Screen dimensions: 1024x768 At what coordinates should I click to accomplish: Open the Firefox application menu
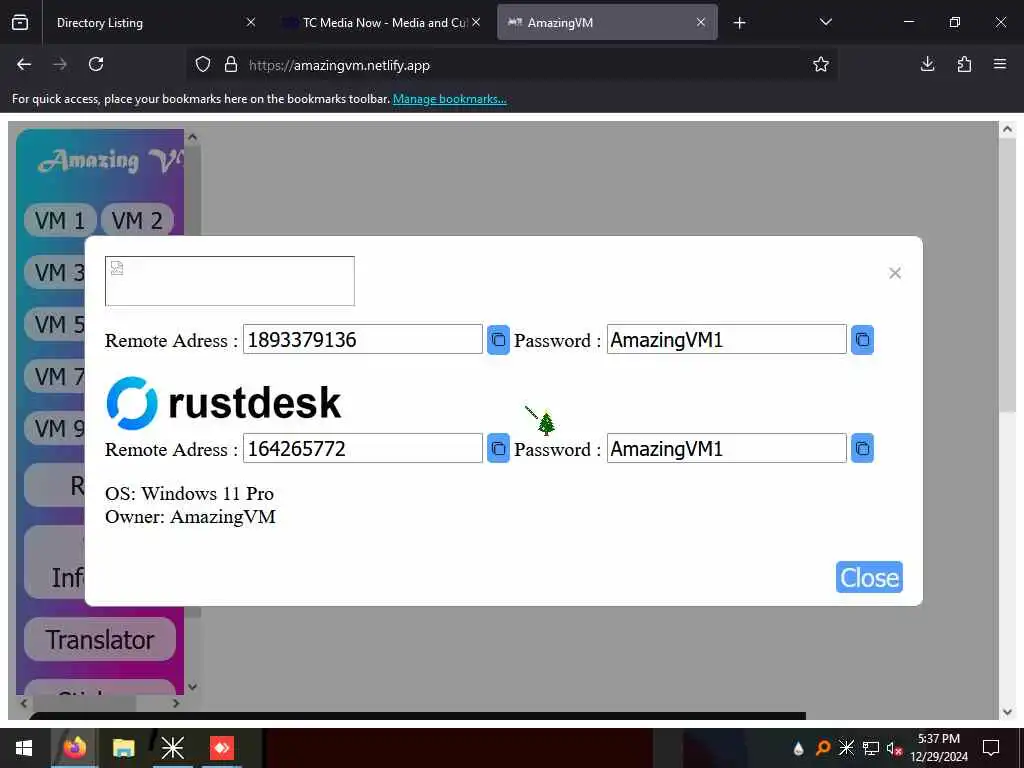pyautogui.click(x=1000, y=64)
